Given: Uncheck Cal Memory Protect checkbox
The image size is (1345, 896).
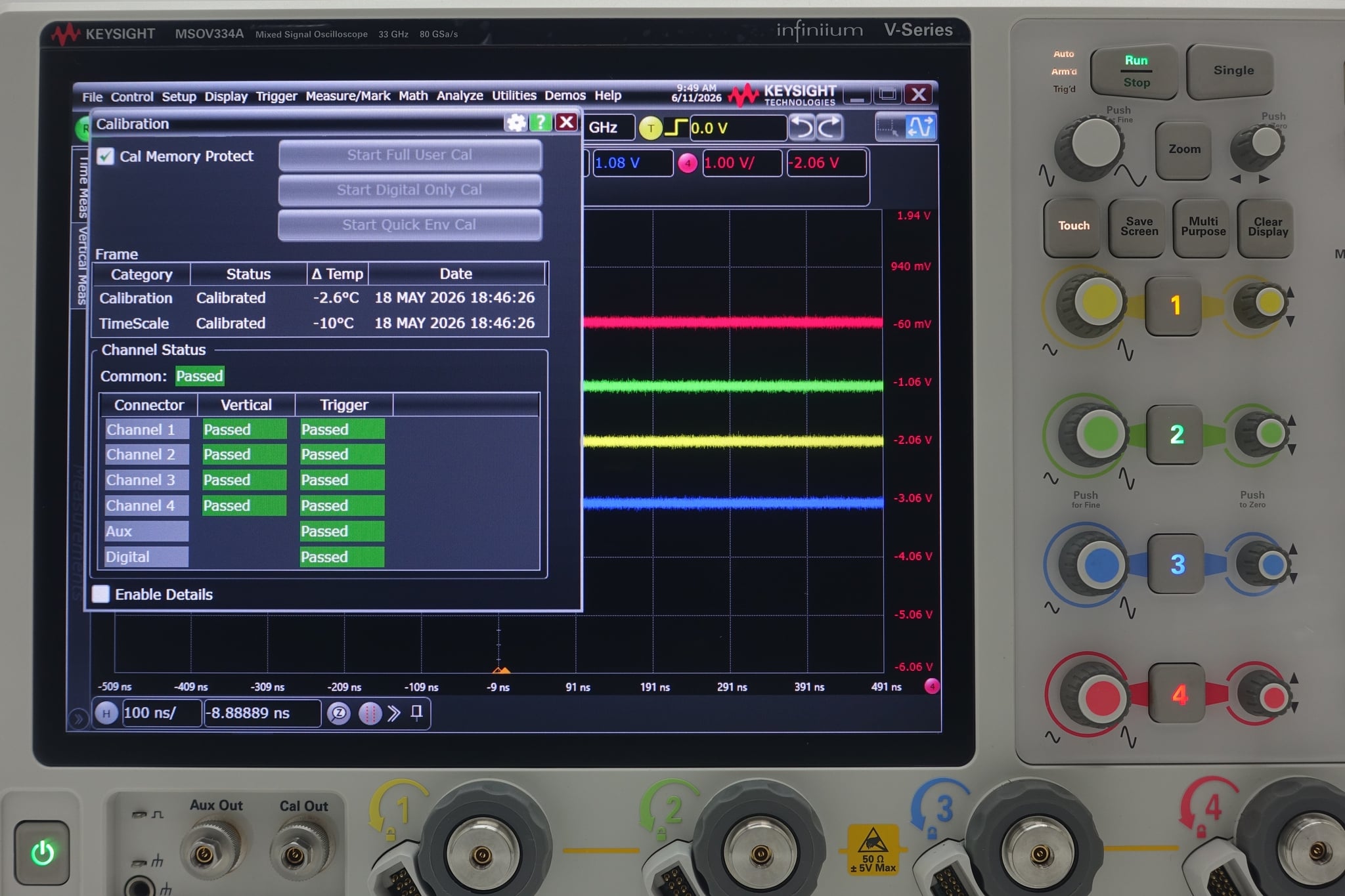Looking at the screenshot, I should [x=105, y=156].
